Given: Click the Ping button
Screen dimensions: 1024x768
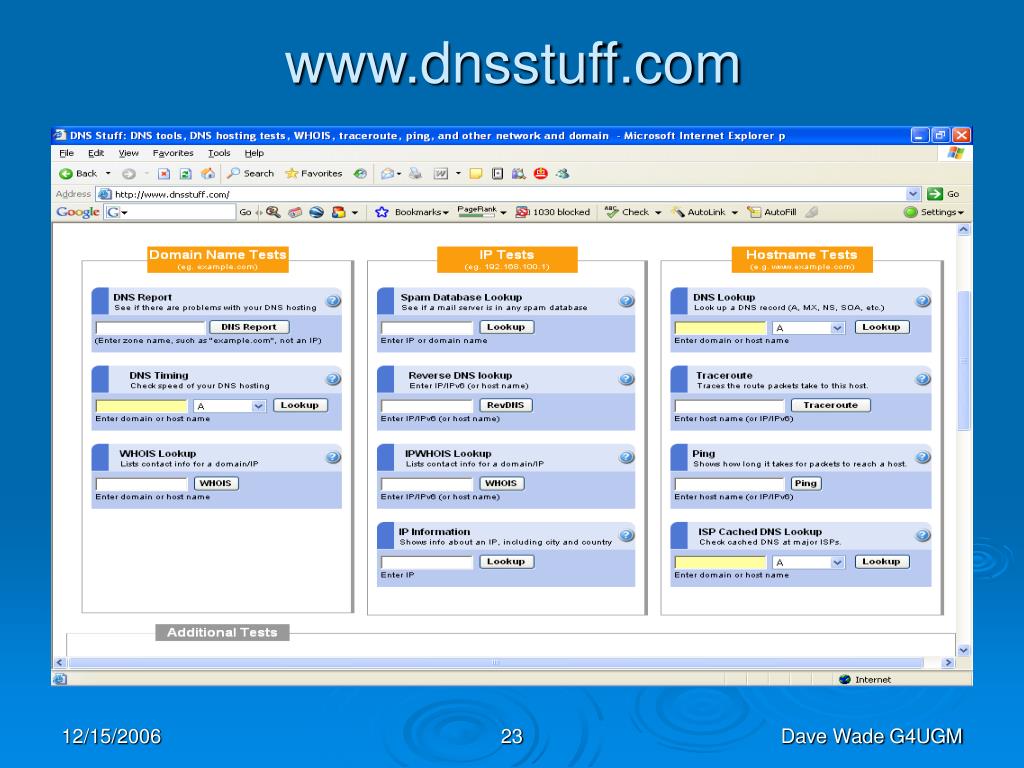Looking at the screenshot, I should [x=806, y=484].
